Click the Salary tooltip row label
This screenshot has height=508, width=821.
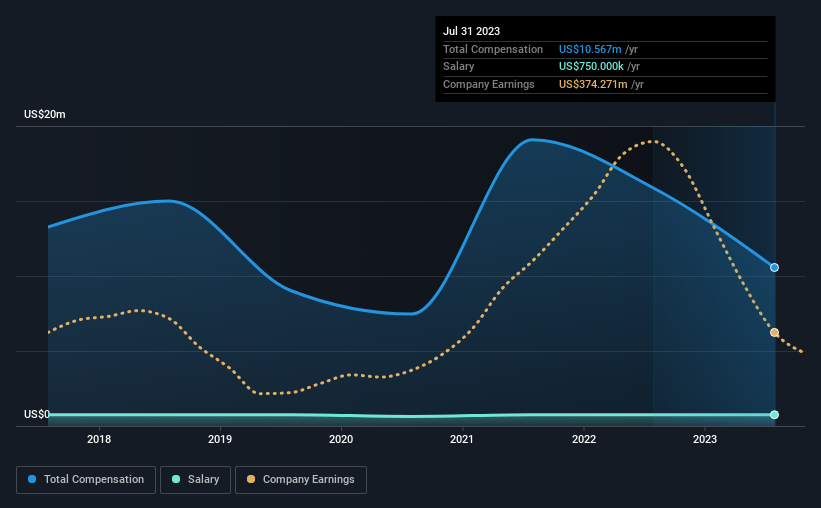[x=459, y=67]
